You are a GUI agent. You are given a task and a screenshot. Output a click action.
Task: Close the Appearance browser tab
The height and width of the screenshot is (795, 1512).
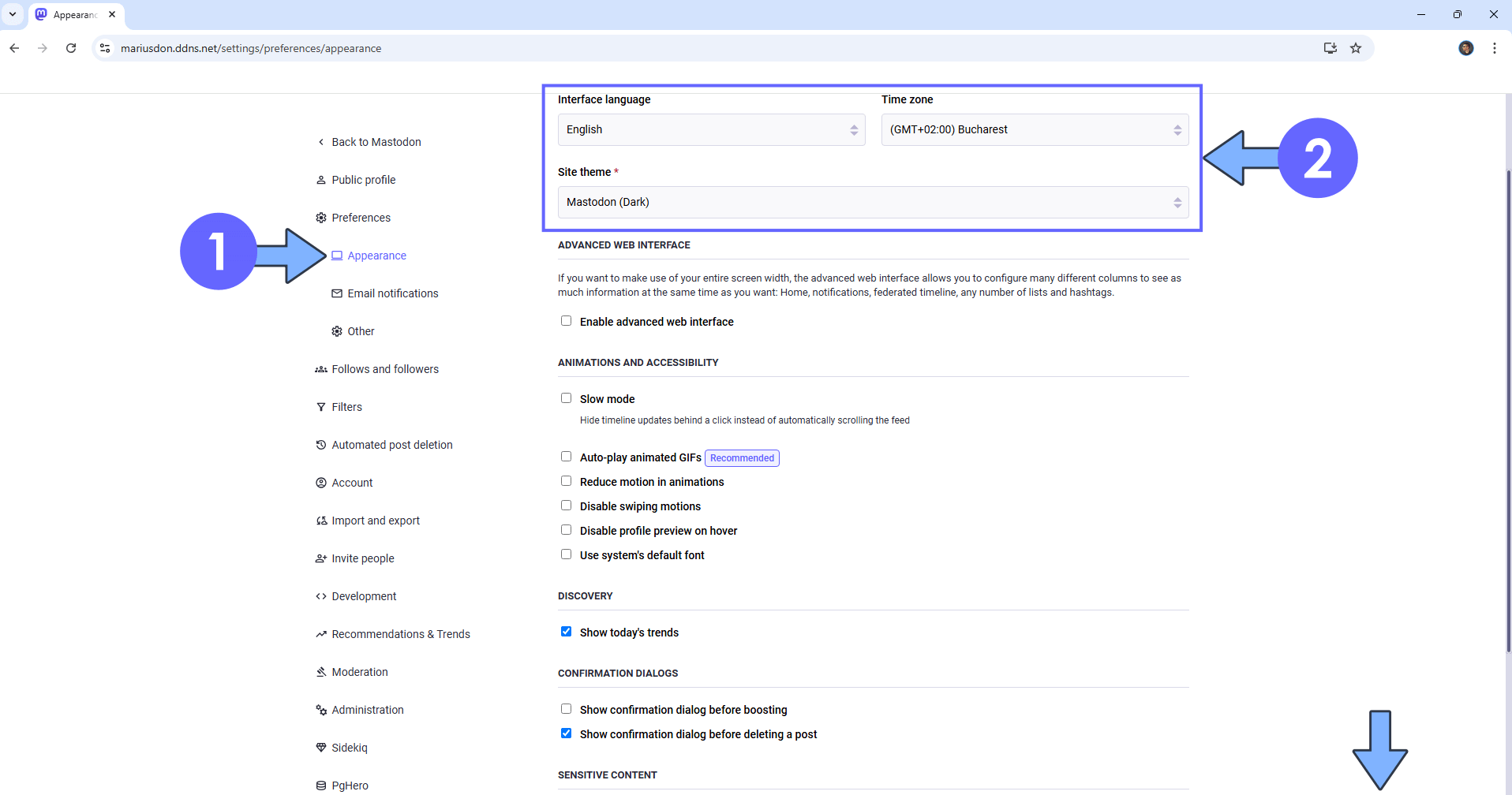click(x=112, y=14)
